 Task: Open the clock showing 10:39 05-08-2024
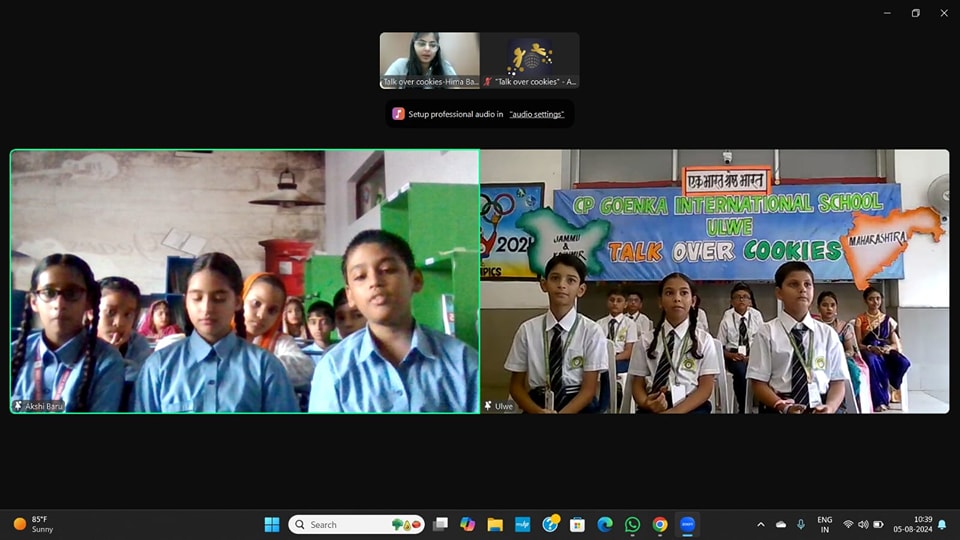click(x=912, y=525)
